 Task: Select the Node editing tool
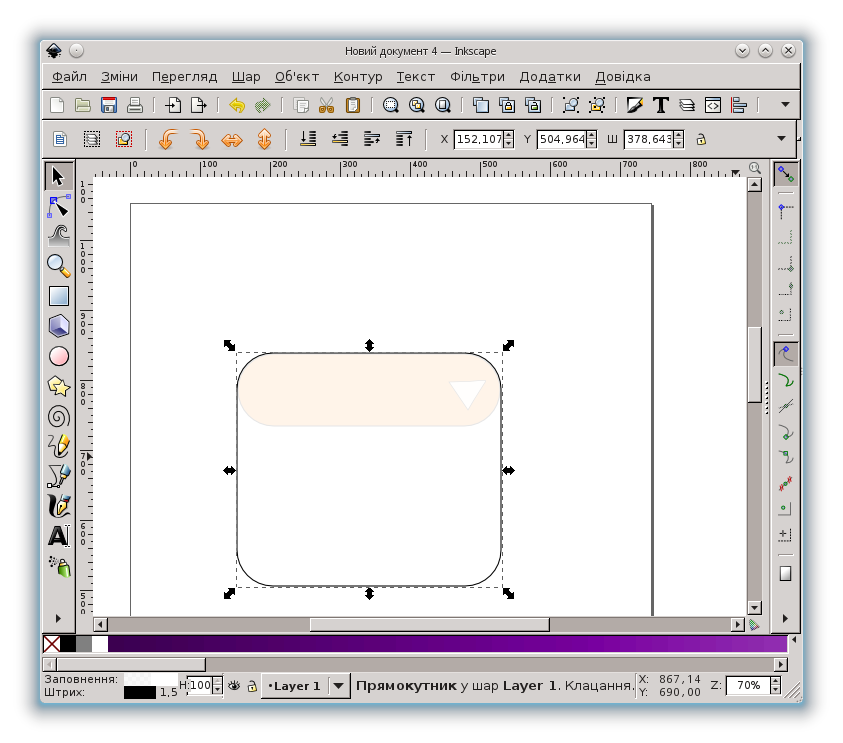point(59,206)
